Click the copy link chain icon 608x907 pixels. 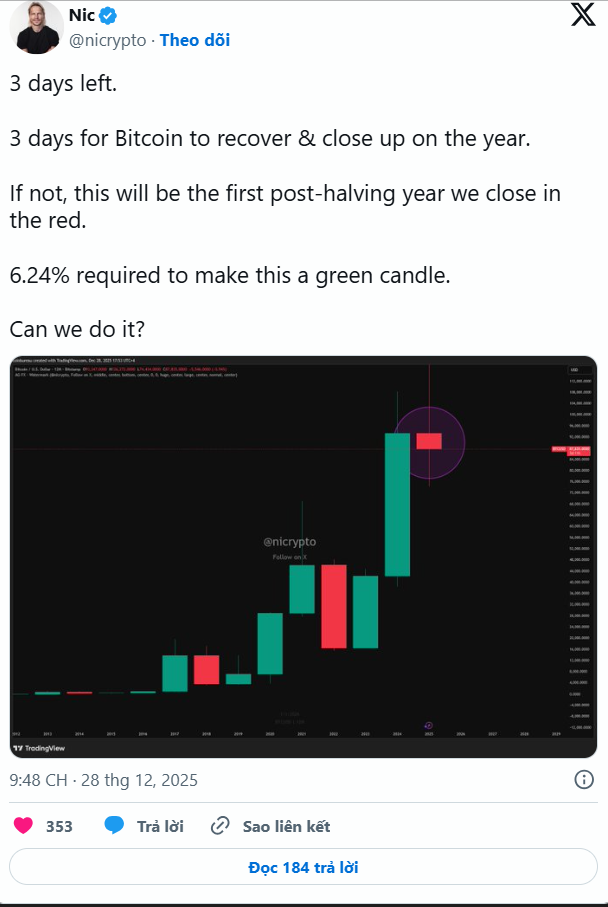(221, 826)
